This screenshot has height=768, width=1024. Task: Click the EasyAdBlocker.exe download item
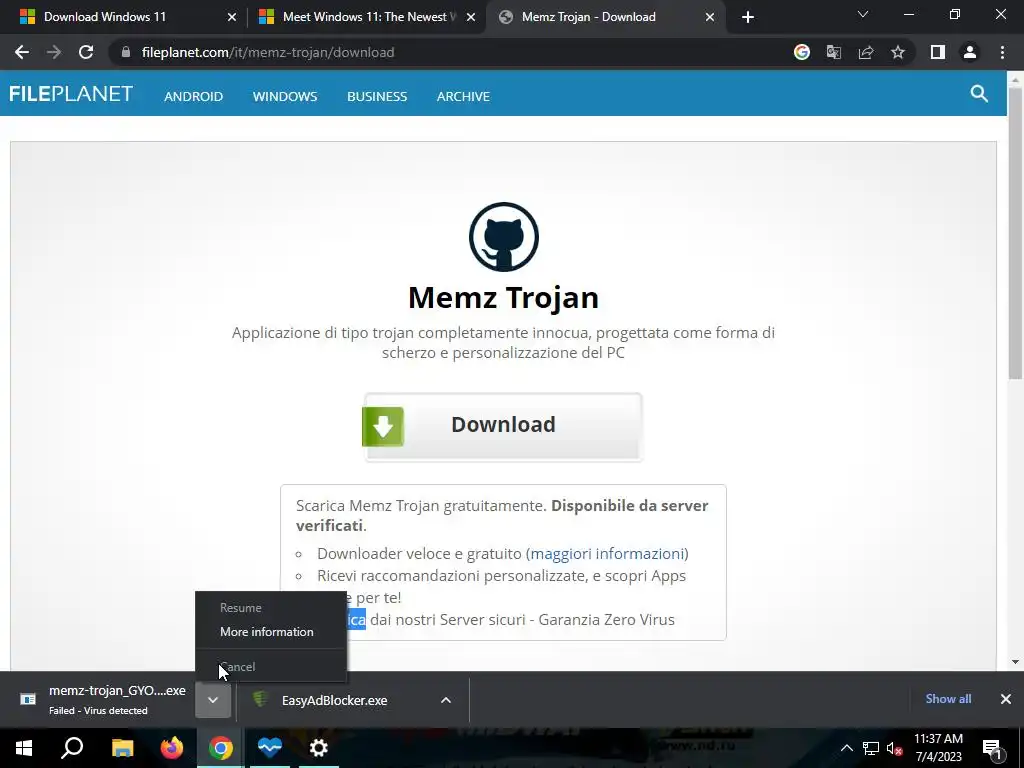tap(334, 700)
